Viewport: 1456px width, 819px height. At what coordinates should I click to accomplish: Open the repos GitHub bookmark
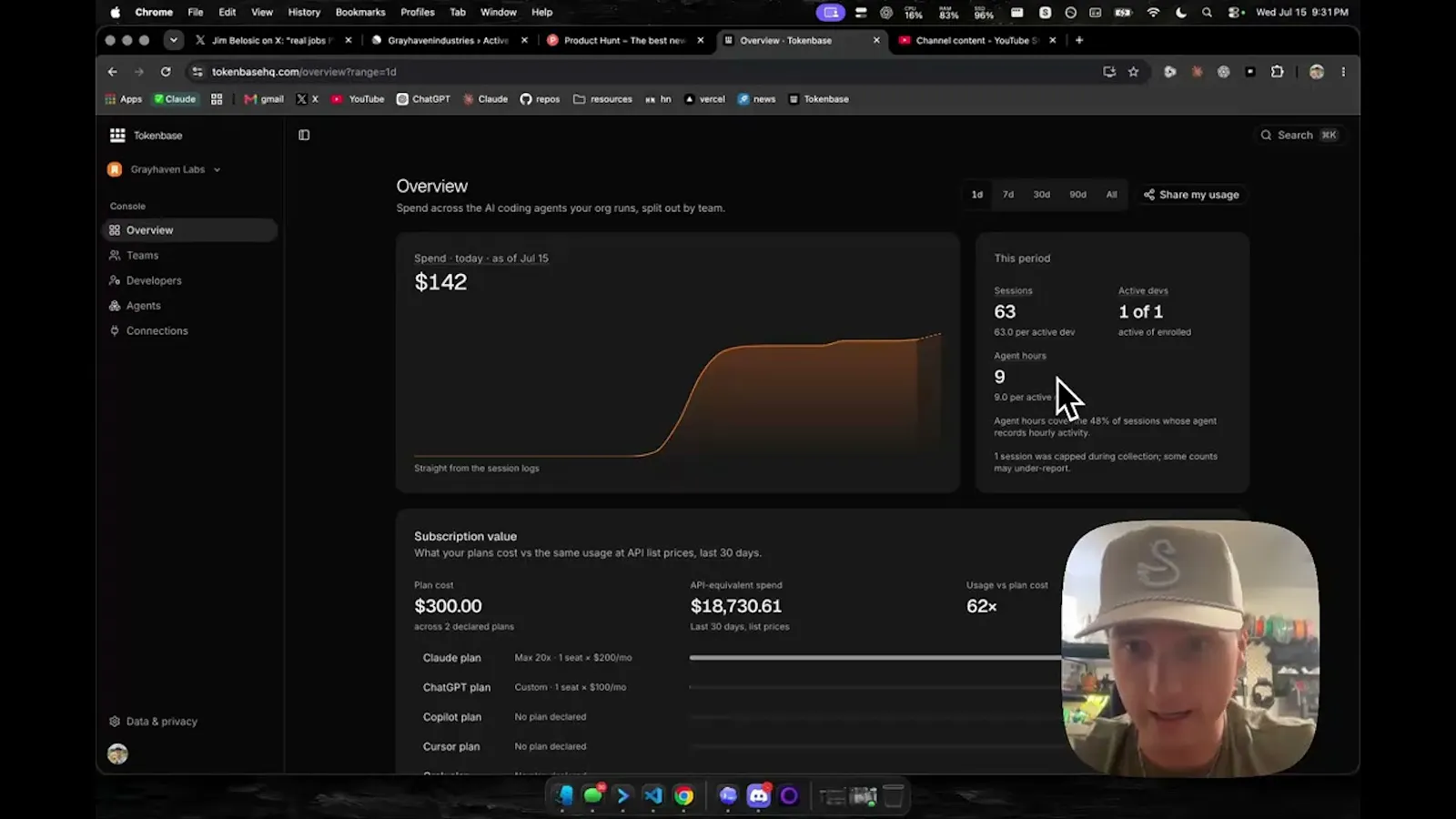(540, 99)
